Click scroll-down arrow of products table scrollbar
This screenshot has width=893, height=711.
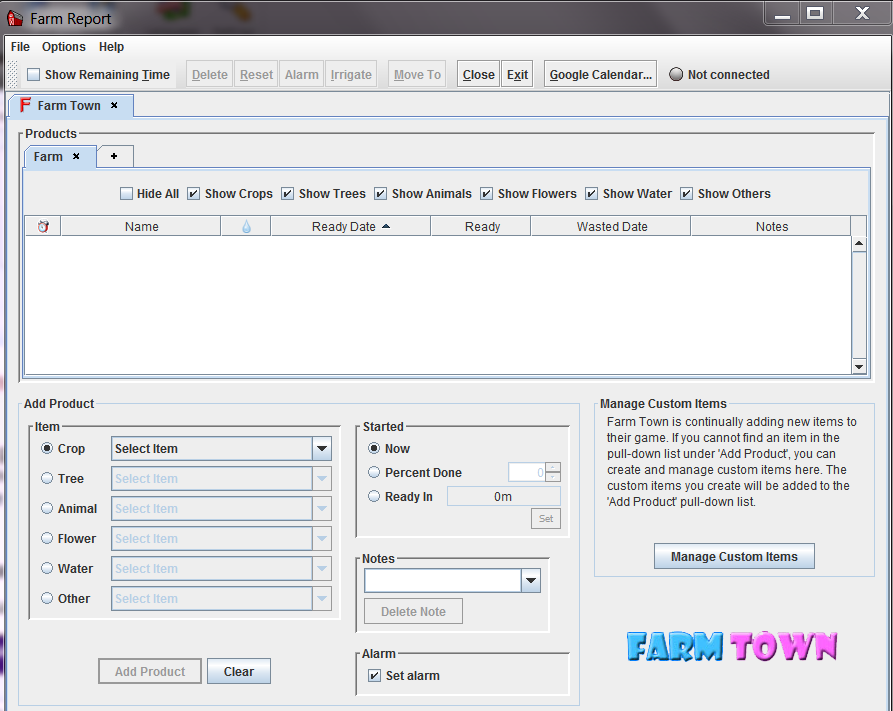(x=858, y=367)
